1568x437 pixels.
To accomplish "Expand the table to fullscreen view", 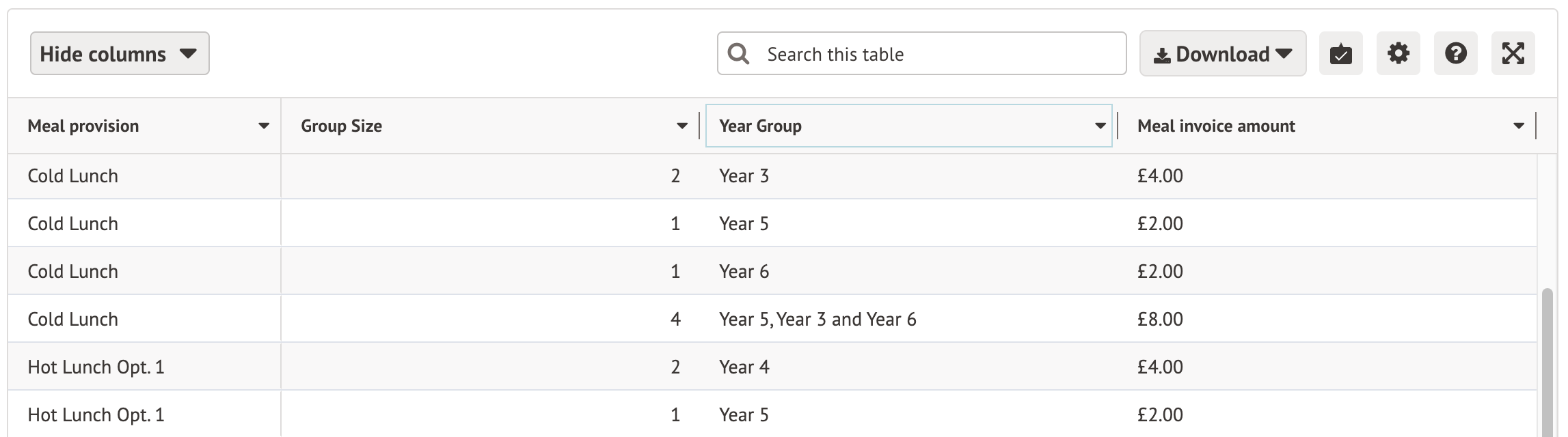I will tap(1513, 53).
